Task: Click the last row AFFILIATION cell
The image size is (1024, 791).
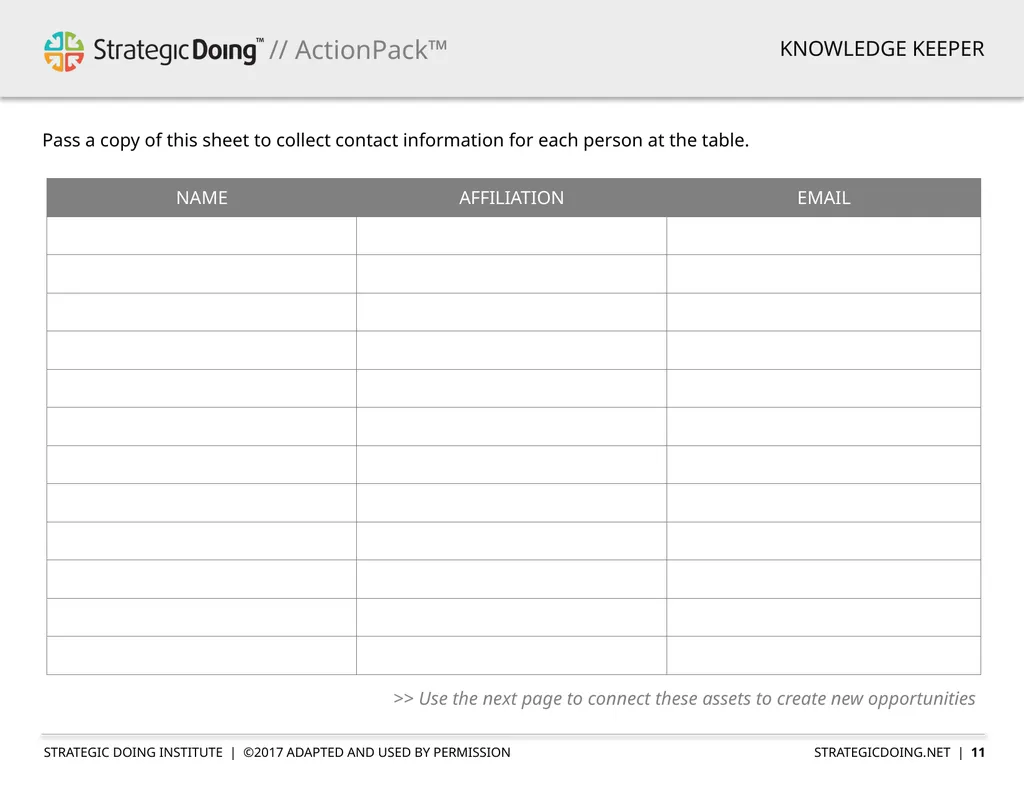Action: point(511,655)
